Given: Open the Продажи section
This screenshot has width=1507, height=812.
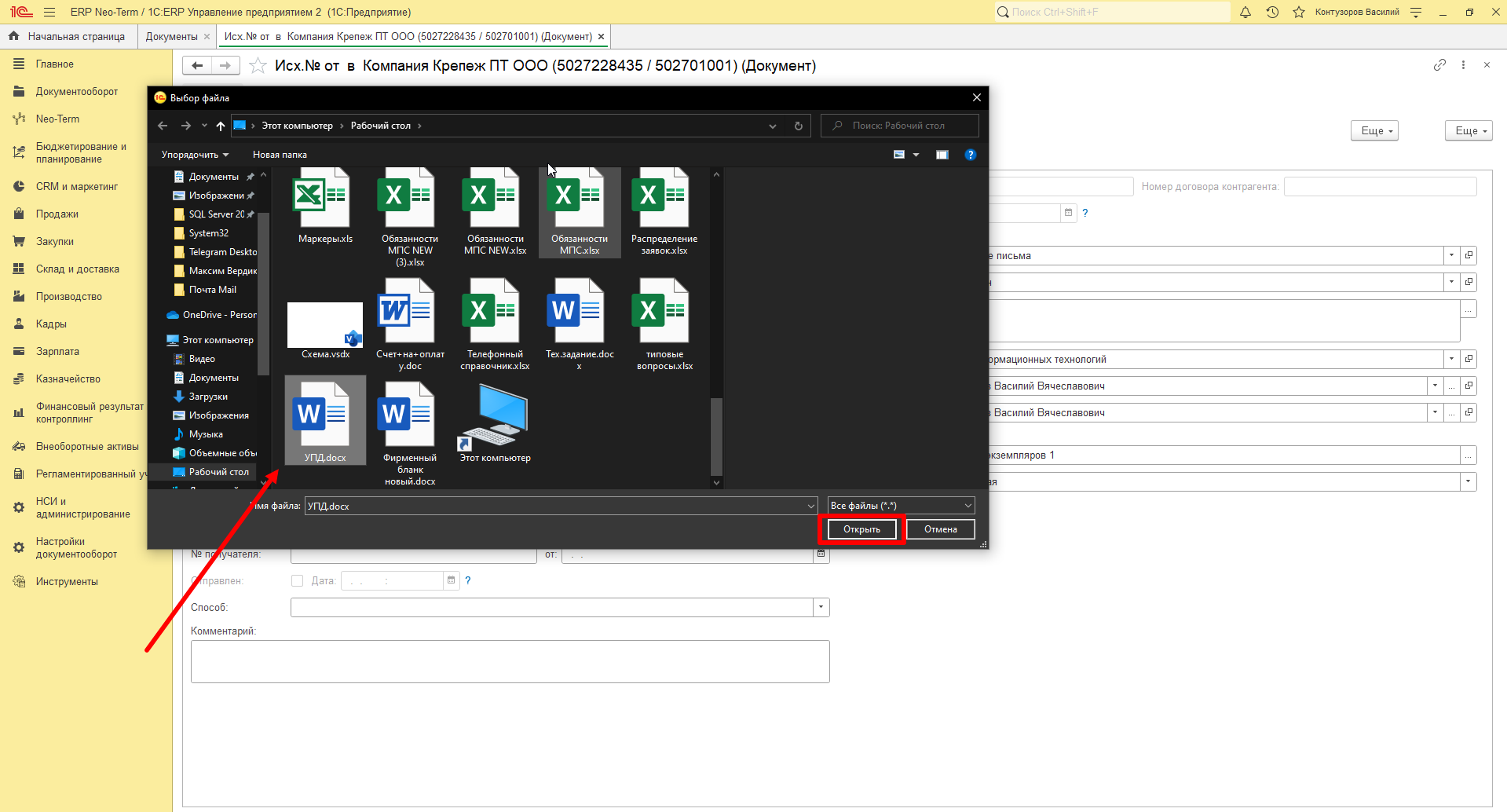Looking at the screenshot, I should click(x=57, y=214).
